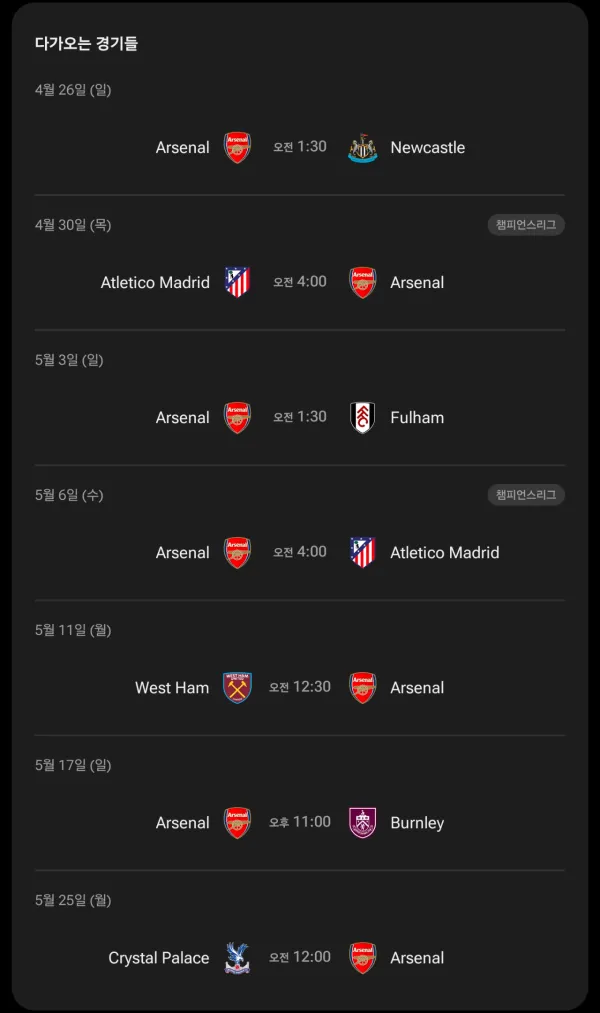Click Arsenal crest in the Burnley match
The width and height of the screenshot is (600, 1013).
[237, 823]
